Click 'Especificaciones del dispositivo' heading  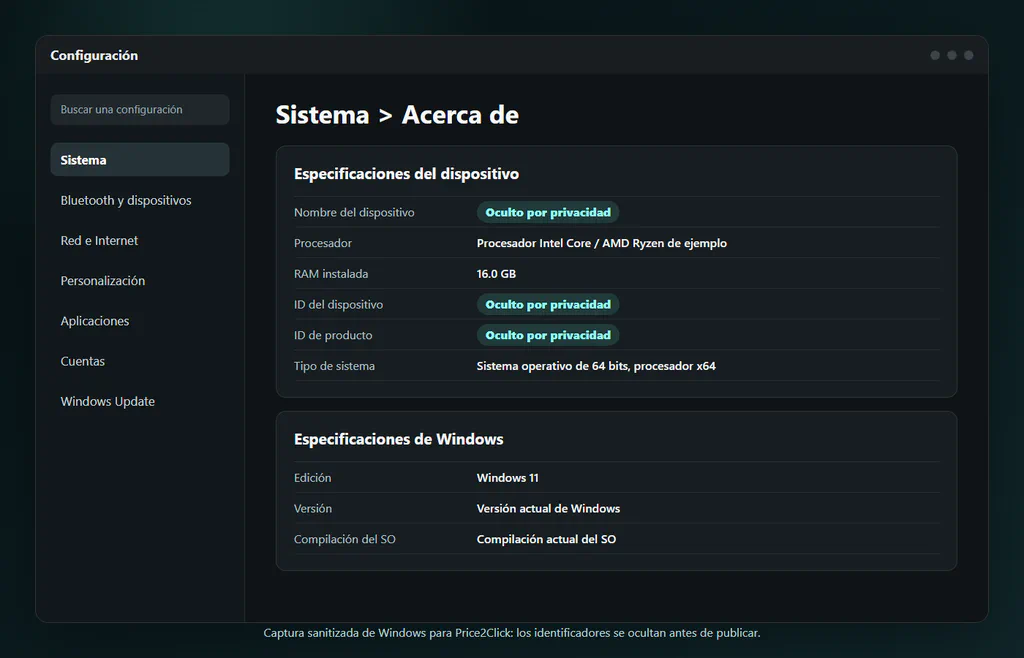point(406,174)
